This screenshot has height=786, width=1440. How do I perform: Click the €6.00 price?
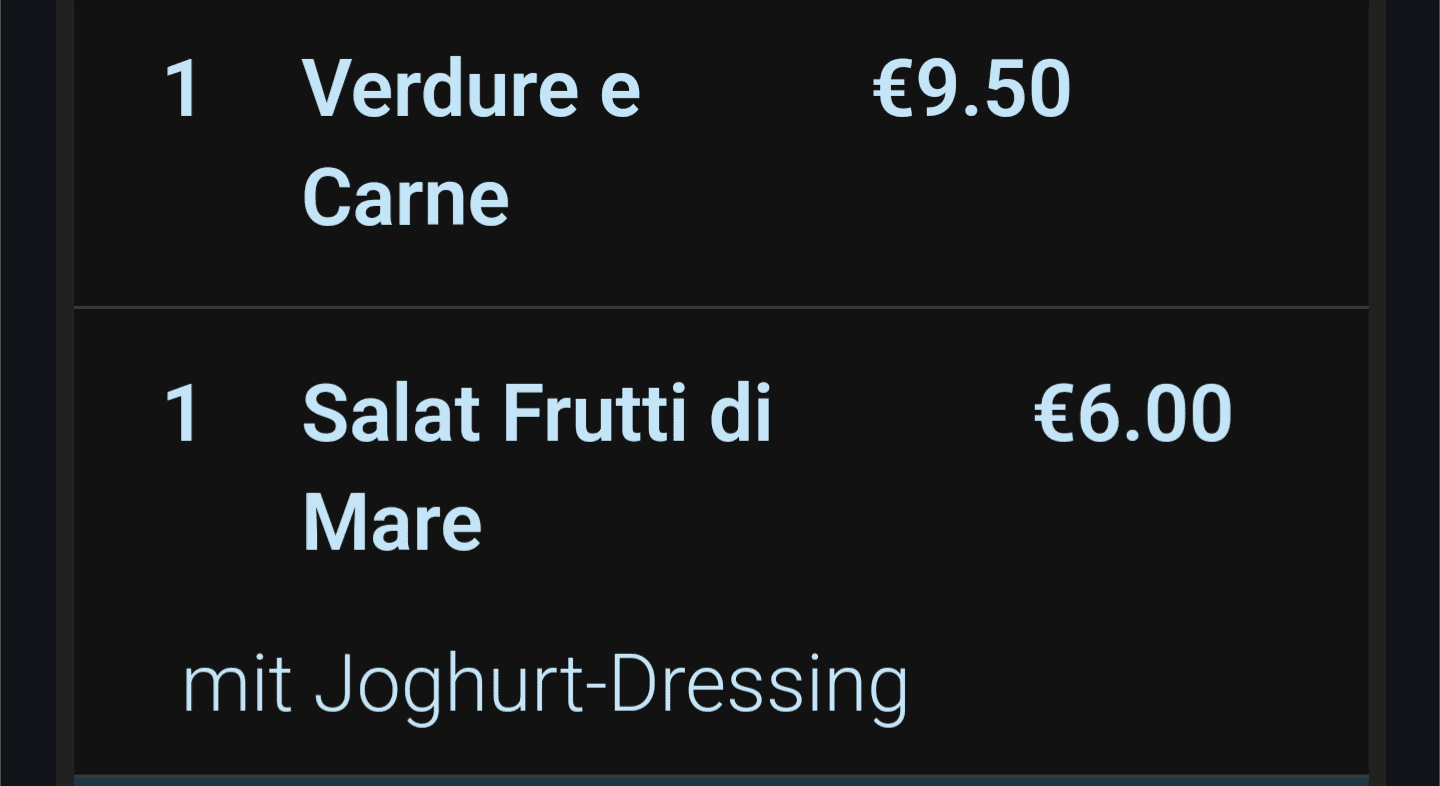(x=1133, y=415)
